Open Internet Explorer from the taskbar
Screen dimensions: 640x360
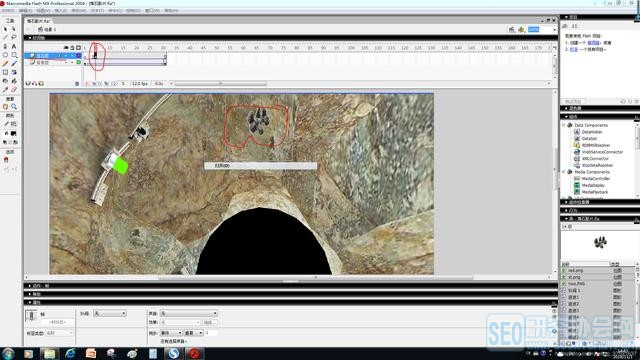(x=70, y=353)
